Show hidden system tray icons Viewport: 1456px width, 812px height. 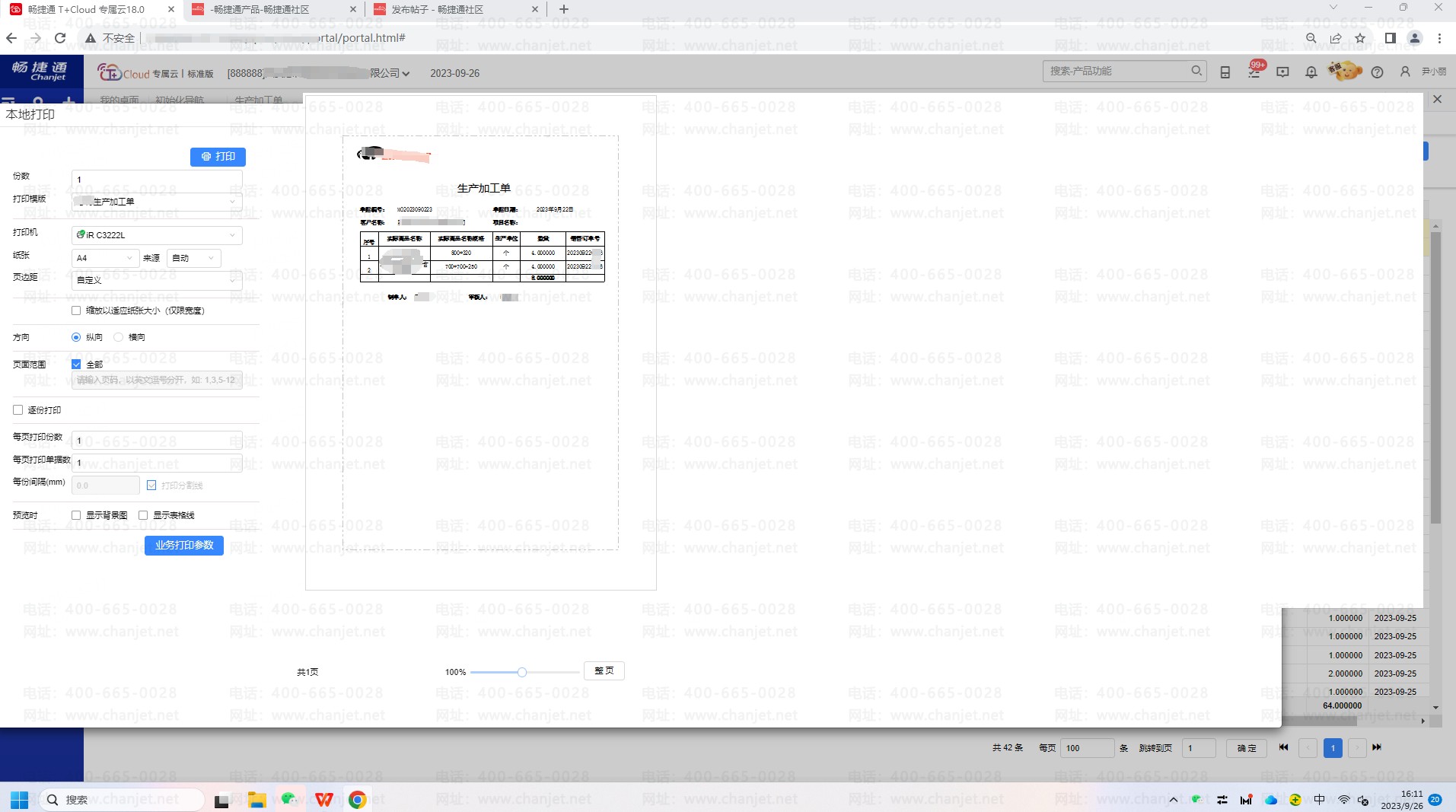(1174, 800)
